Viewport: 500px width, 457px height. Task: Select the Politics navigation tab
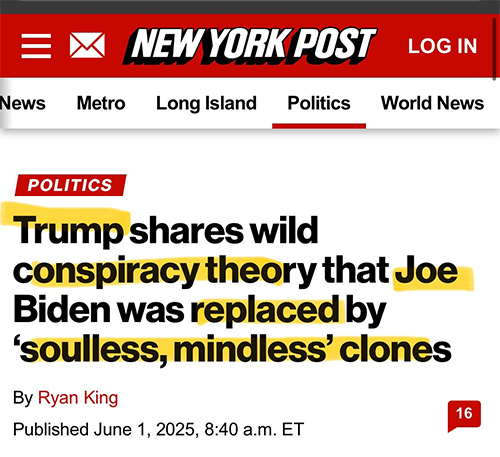click(319, 103)
